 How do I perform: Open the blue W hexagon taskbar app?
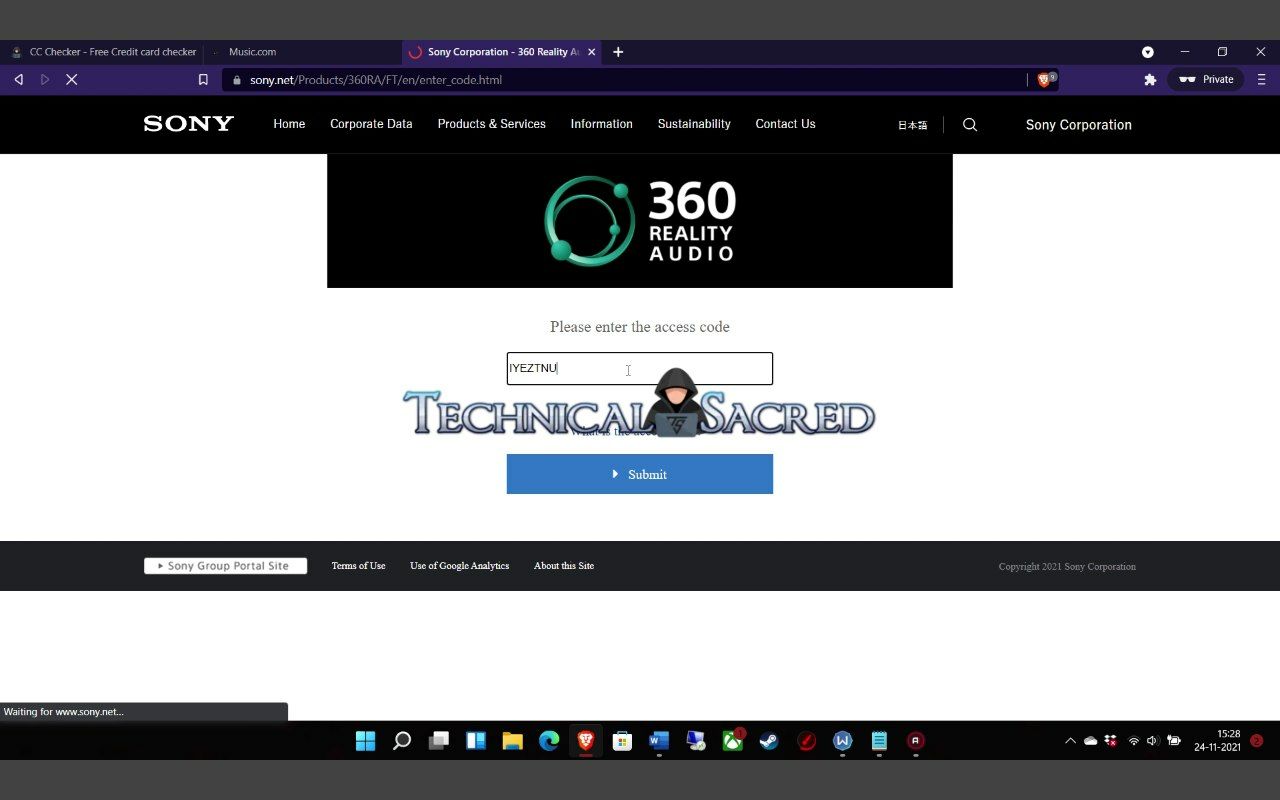click(843, 741)
